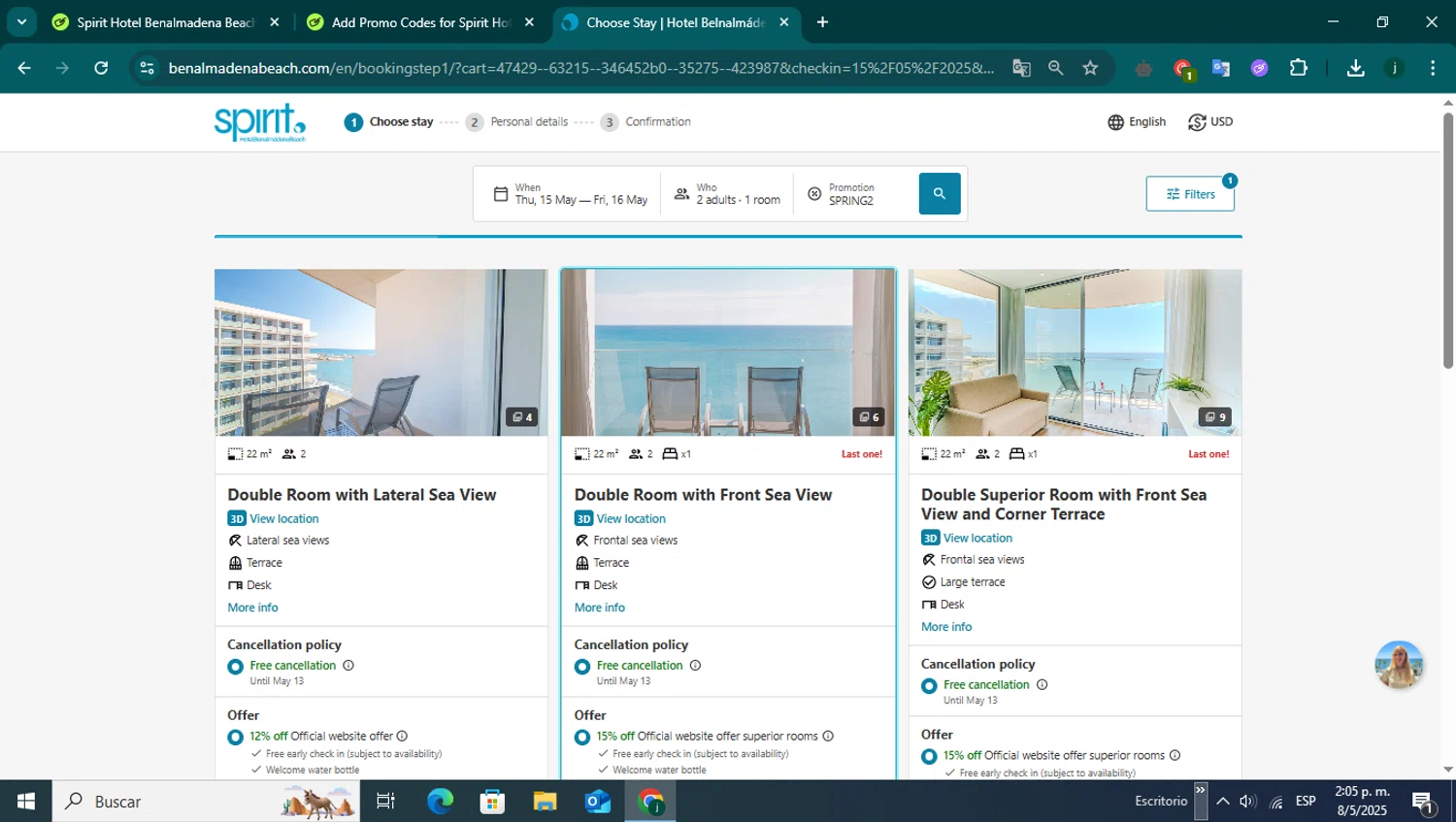This screenshot has height=822, width=1456.
Task: Select the 12% off Official website offer
Action: point(235,738)
